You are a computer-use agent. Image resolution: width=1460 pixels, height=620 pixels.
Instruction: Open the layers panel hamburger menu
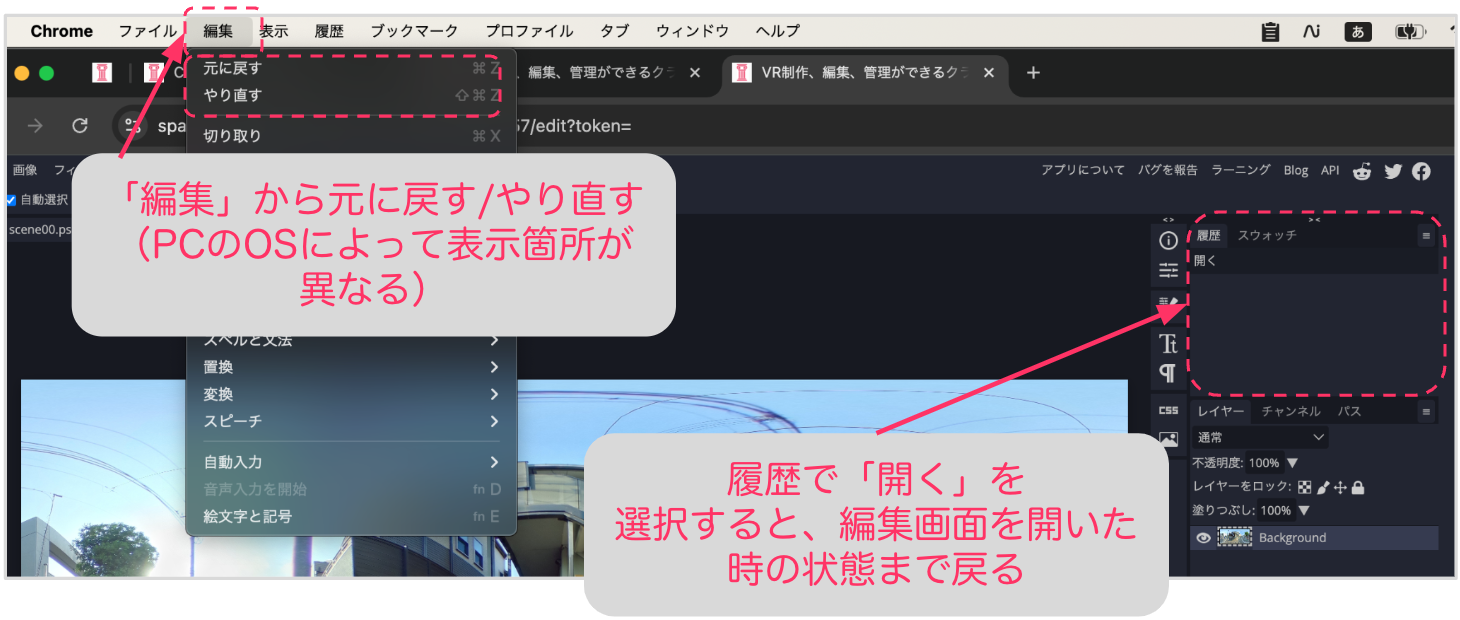(x=1426, y=411)
